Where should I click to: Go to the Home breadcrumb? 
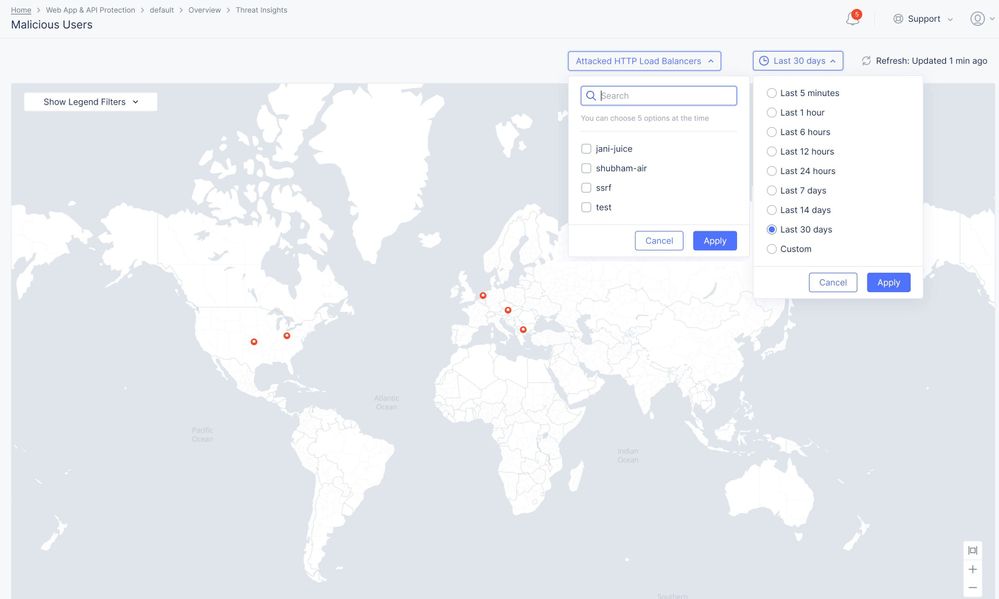(21, 10)
